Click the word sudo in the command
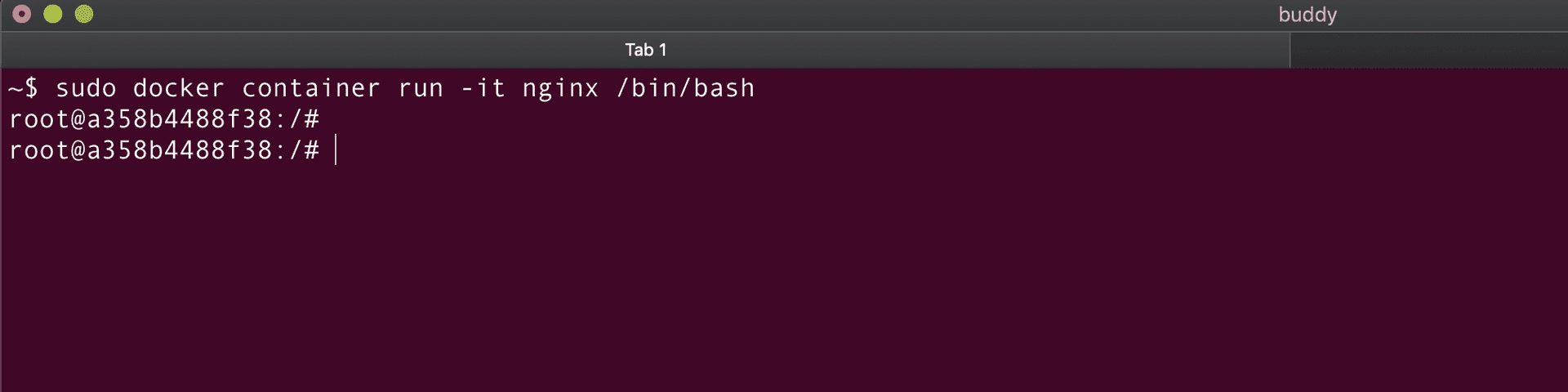1568x392 pixels. [86, 88]
